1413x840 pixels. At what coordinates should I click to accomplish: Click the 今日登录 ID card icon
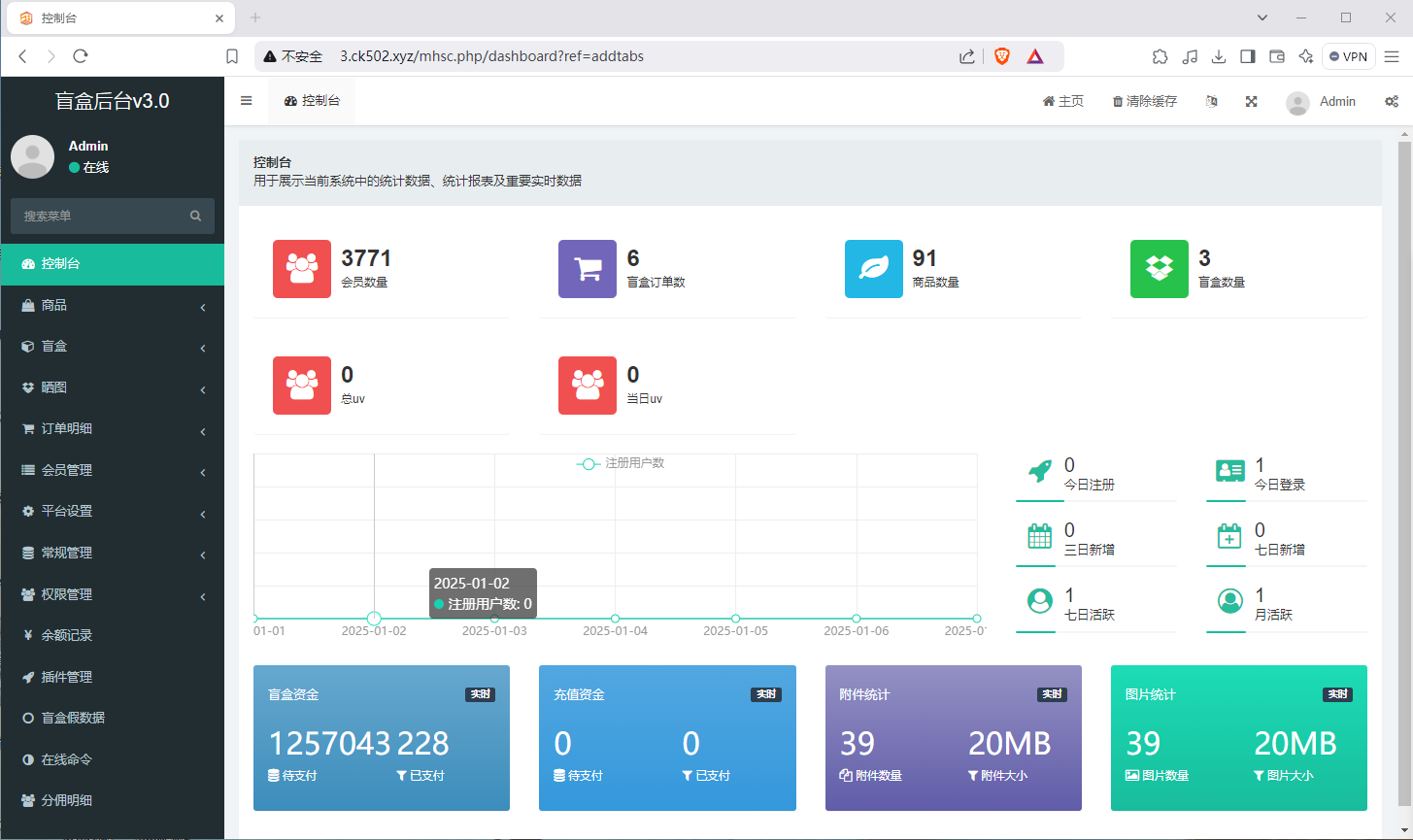point(1230,472)
